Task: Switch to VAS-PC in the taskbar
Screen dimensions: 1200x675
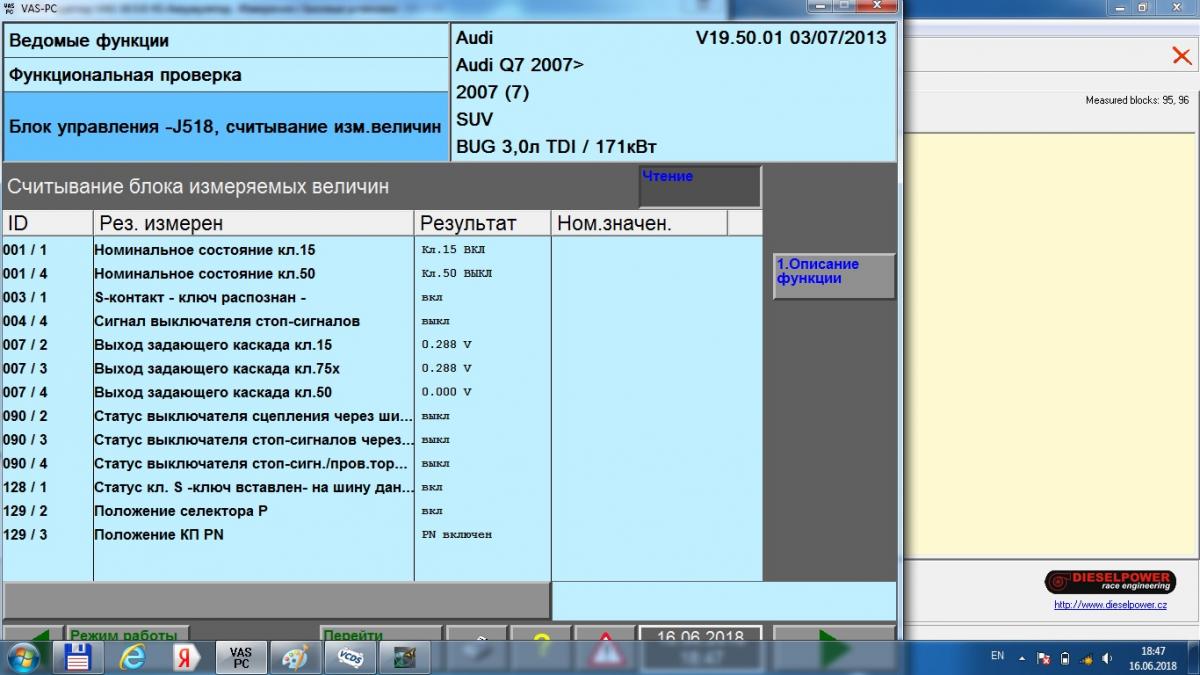Action: click(x=240, y=657)
